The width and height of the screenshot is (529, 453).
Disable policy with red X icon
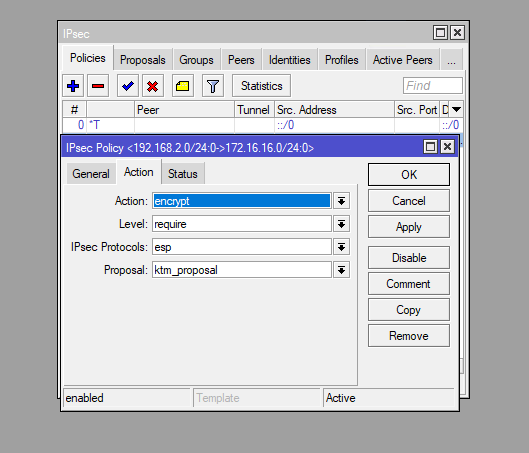152,86
